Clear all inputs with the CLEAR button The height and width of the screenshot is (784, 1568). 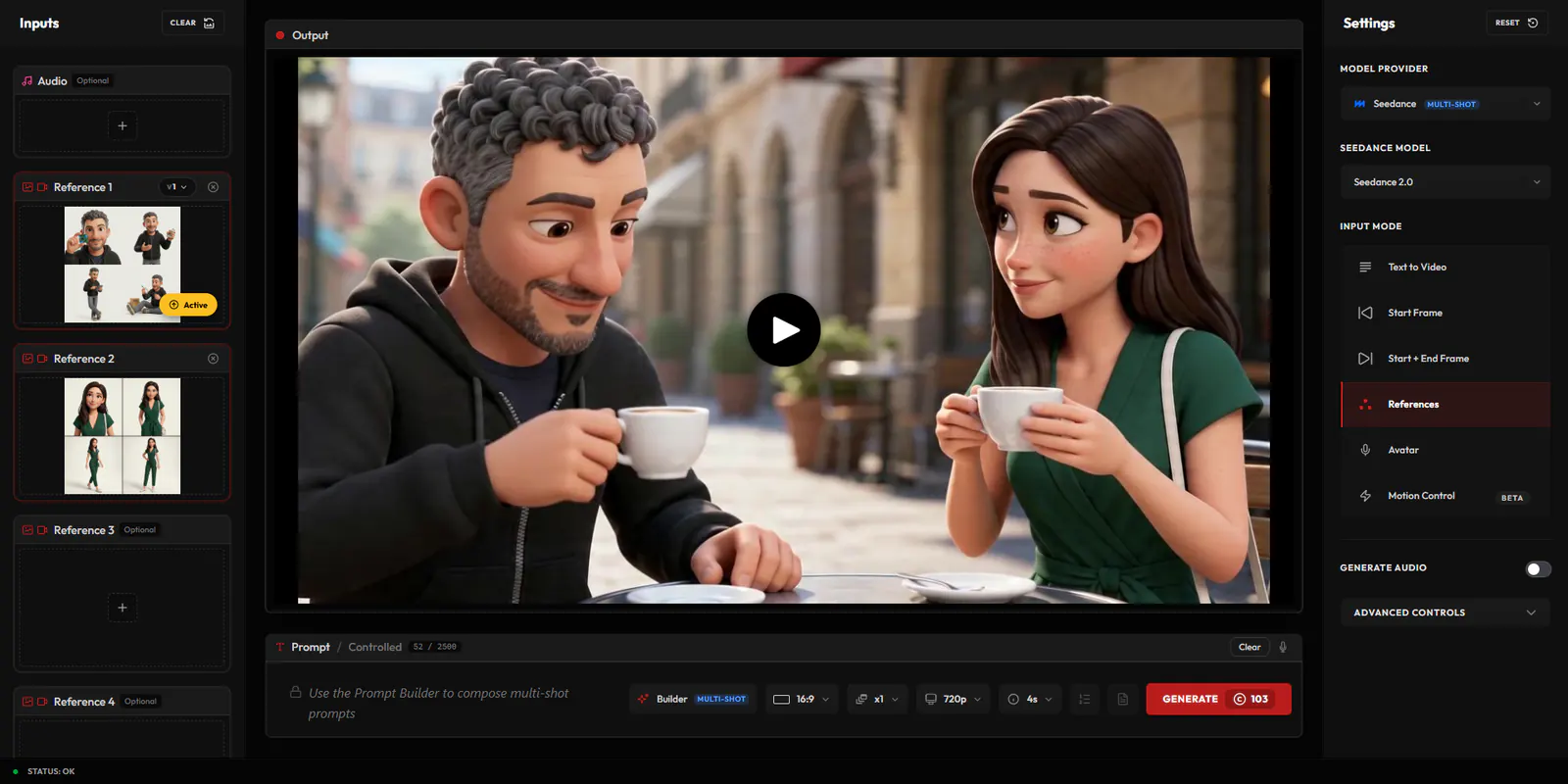pos(192,23)
